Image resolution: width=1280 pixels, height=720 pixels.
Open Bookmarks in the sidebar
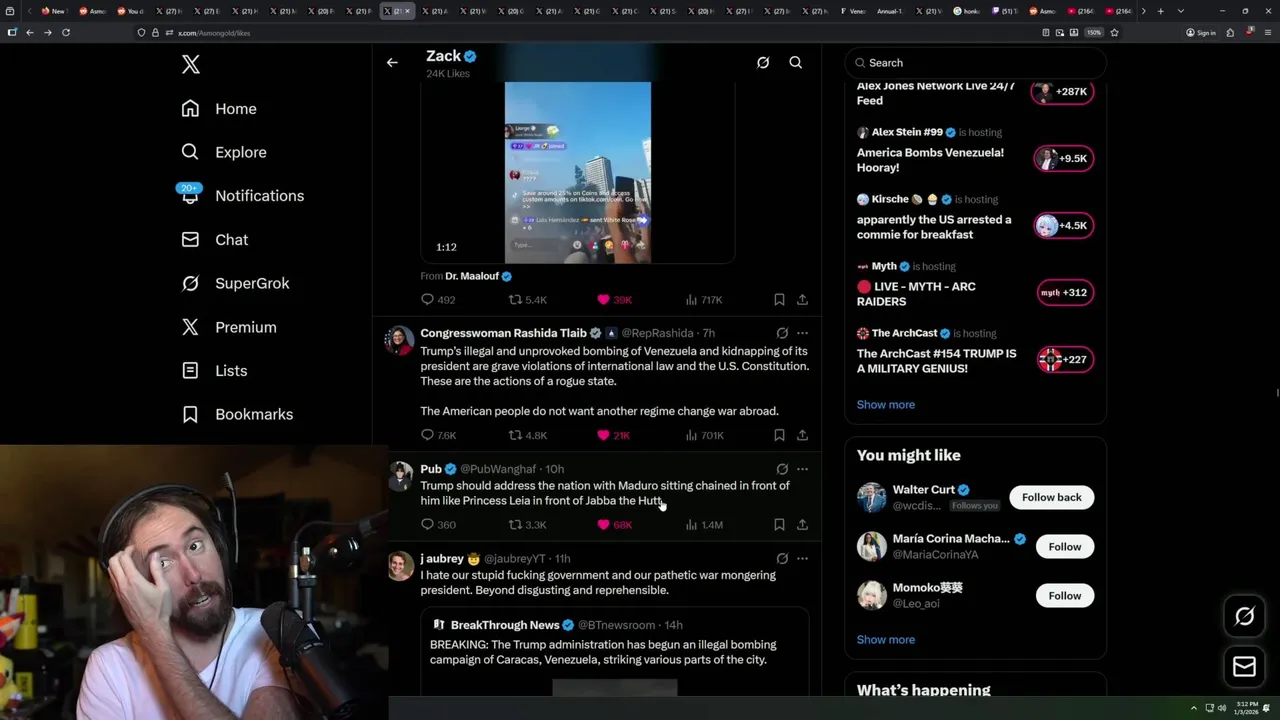237,414
